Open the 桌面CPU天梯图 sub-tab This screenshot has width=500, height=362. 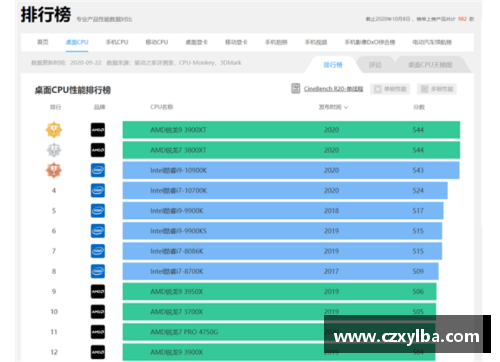(x=430, y=65)
